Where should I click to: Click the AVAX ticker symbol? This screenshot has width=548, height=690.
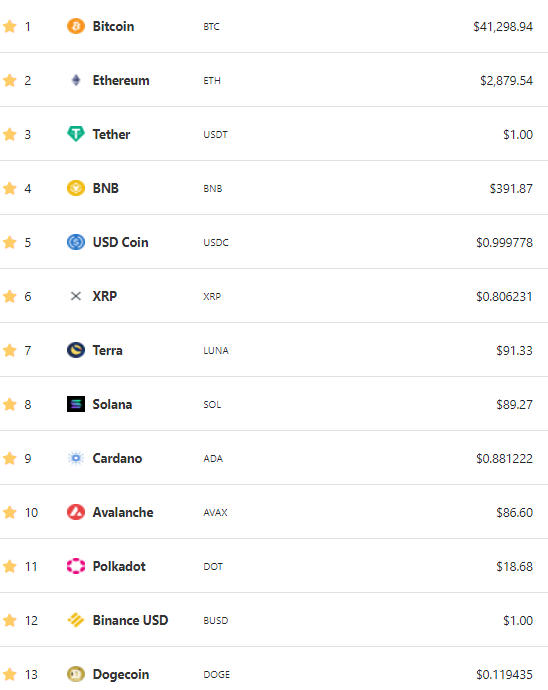click(215, 512)
